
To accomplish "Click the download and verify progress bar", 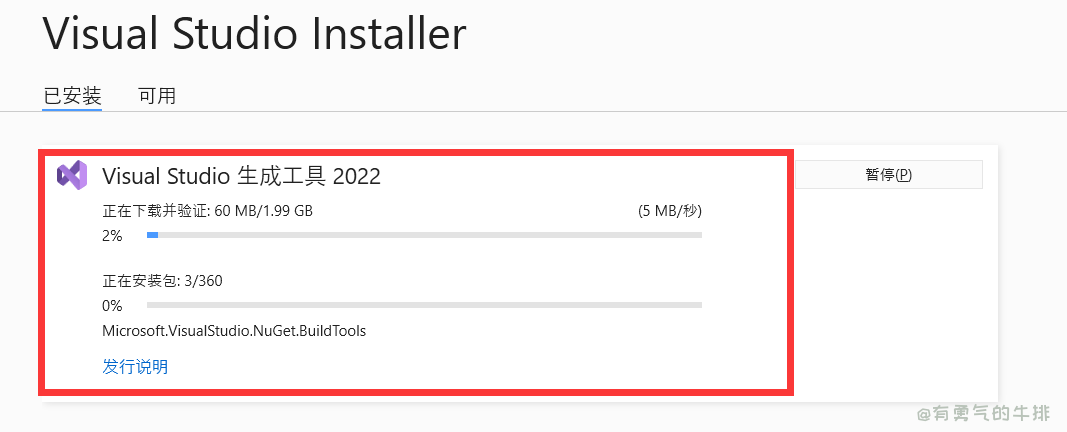I will [424, 235].
